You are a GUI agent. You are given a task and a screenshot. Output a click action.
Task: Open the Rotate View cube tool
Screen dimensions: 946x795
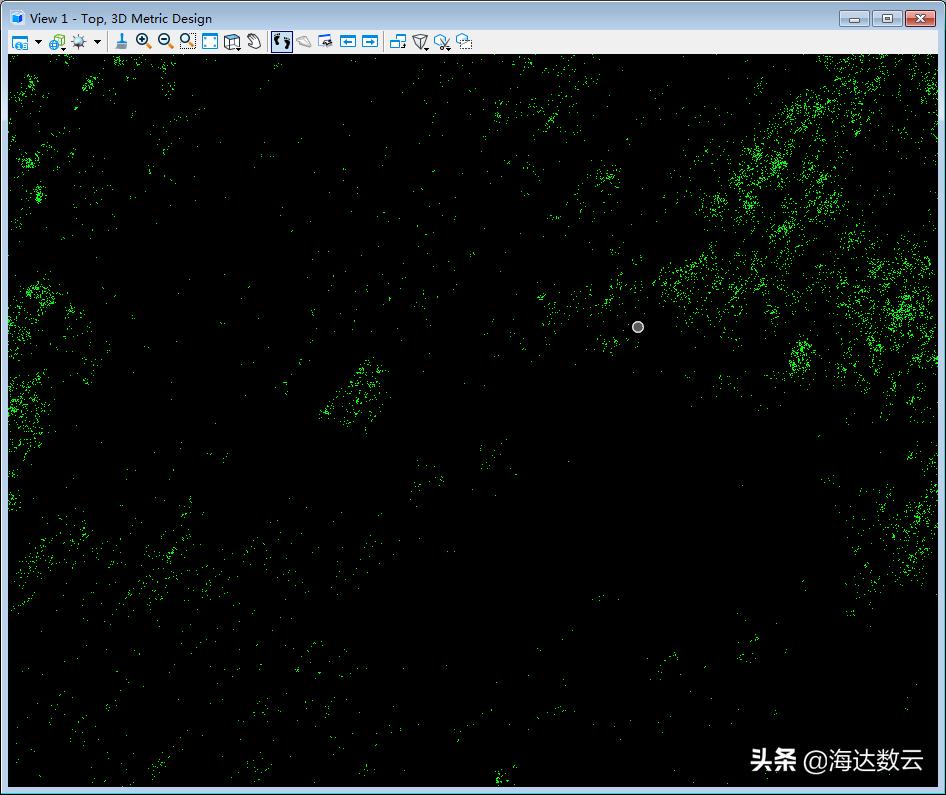coord(232,42)
